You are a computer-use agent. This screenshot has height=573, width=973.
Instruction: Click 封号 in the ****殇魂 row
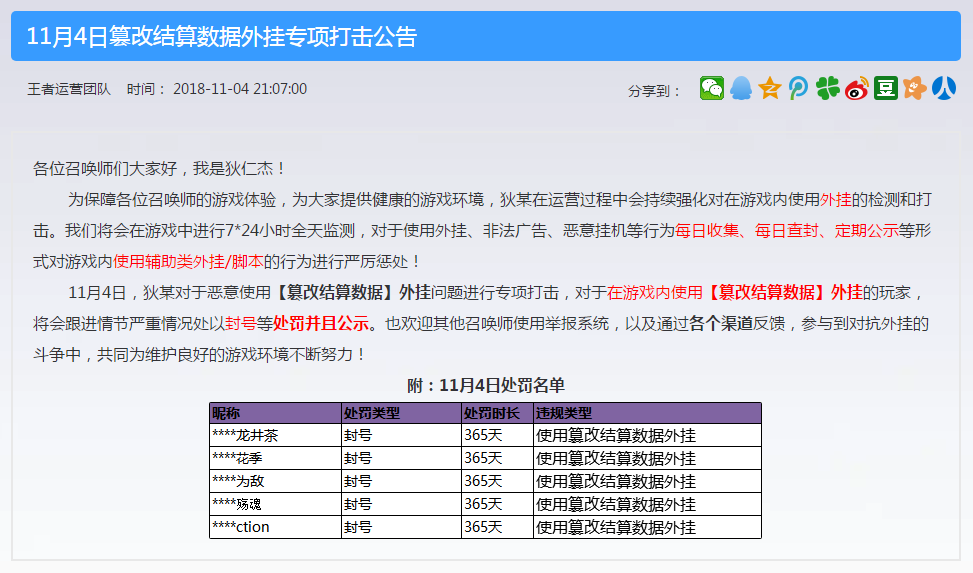[358, 505]
